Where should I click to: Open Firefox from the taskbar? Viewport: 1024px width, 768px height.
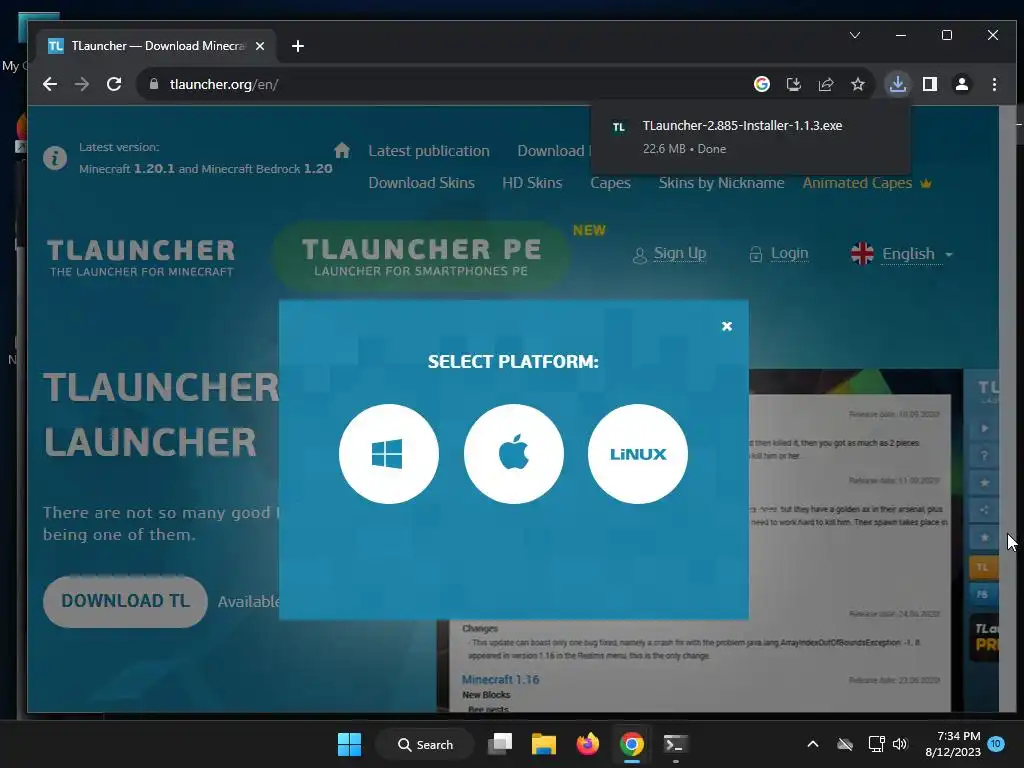point(588,744)
